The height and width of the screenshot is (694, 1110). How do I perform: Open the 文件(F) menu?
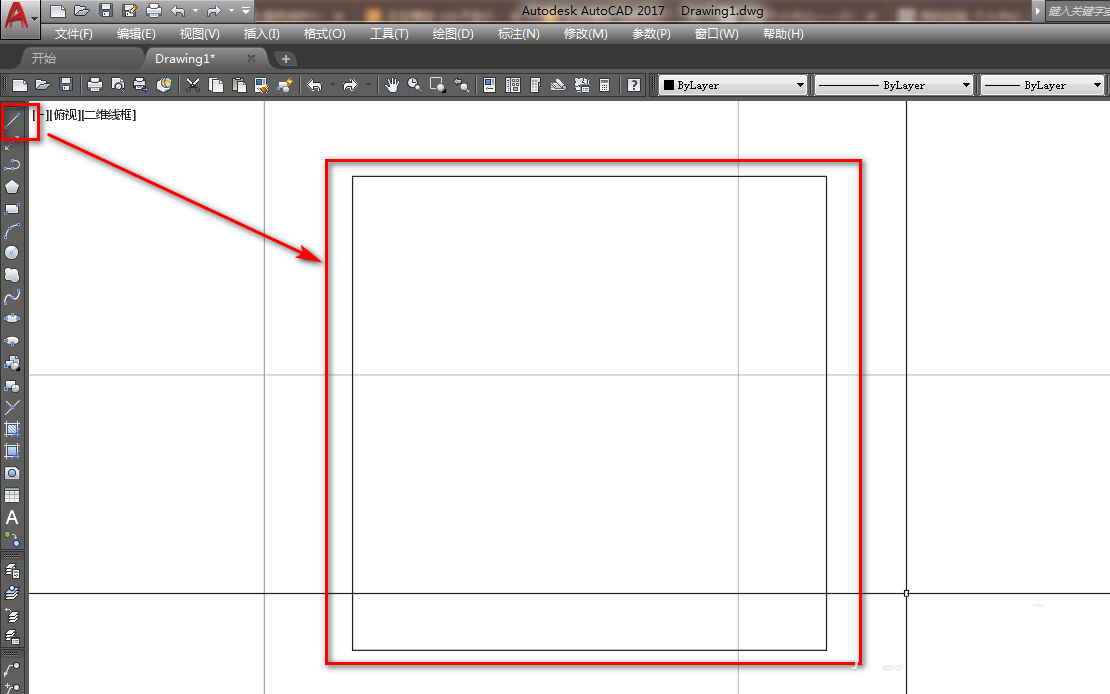coord(74,34)
